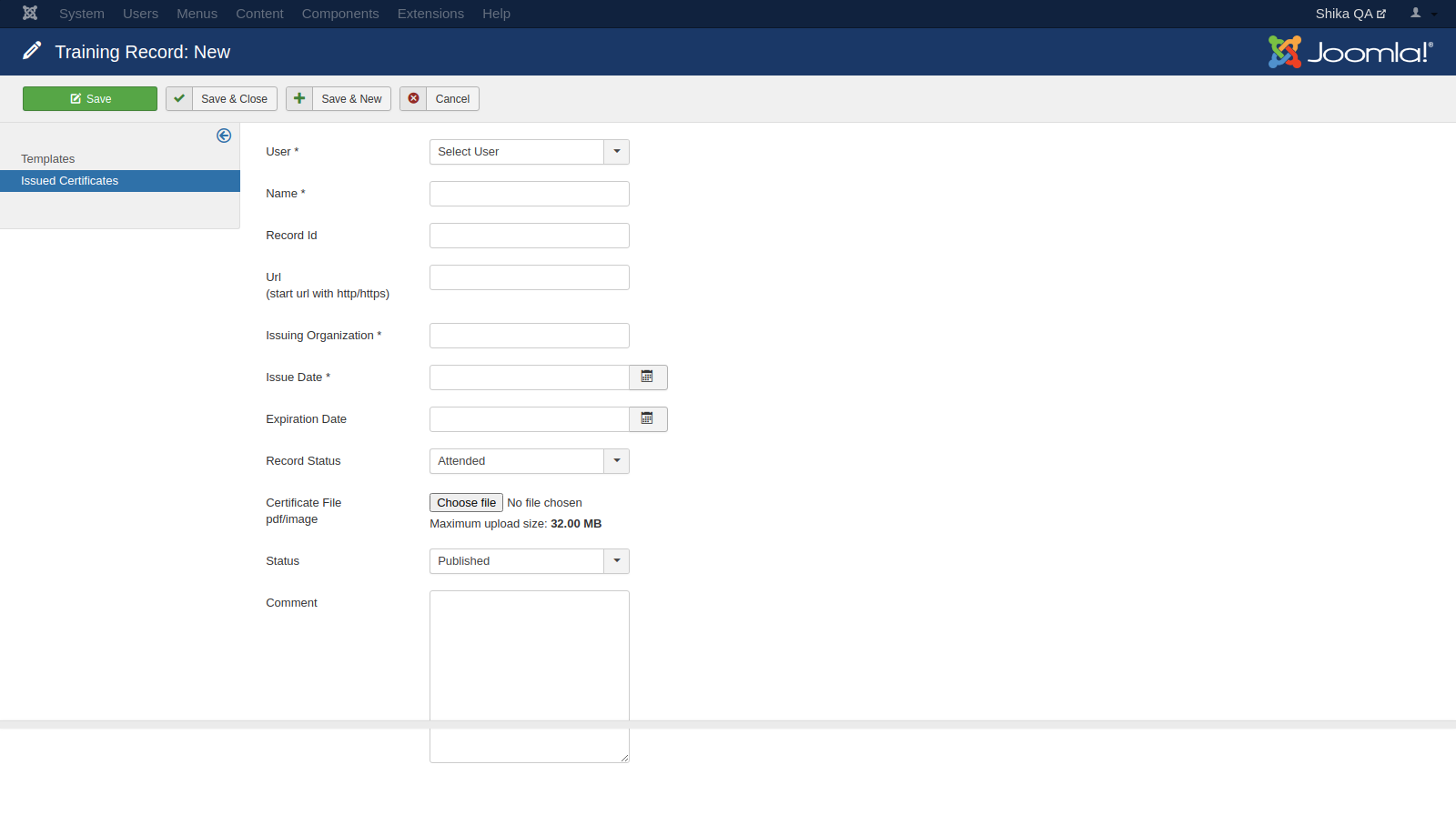Viewport: 1456px width, 825px height.
Task: Click inside the Comment text area
Action: coord(529,655)
